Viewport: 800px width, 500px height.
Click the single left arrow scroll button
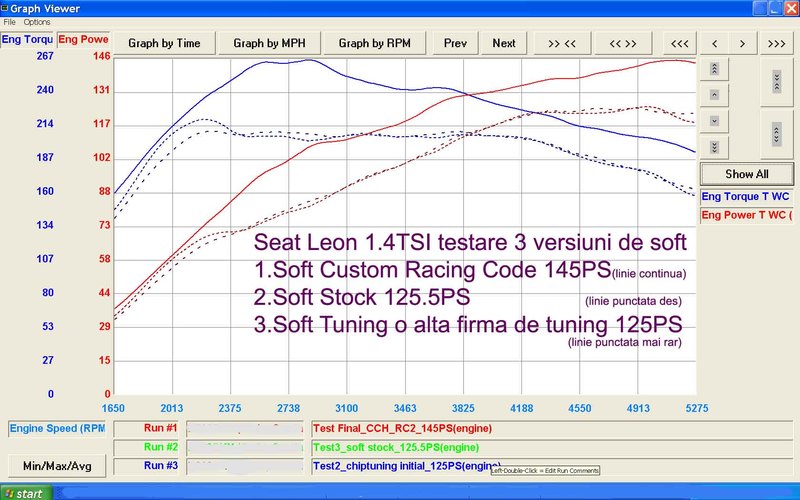point(714,43)
